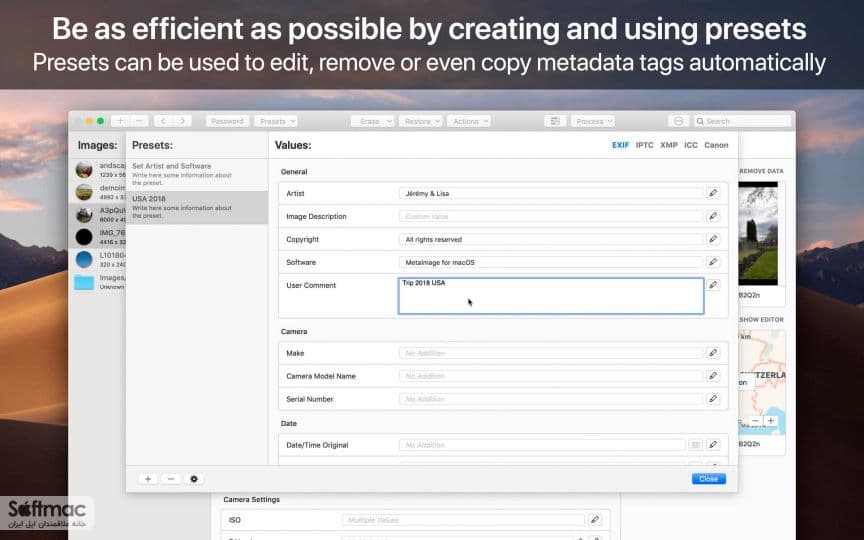Select the USA 2018 preset
Image resolution: width=864 pixels, height=540 pixels.
[x=197, y=207]
